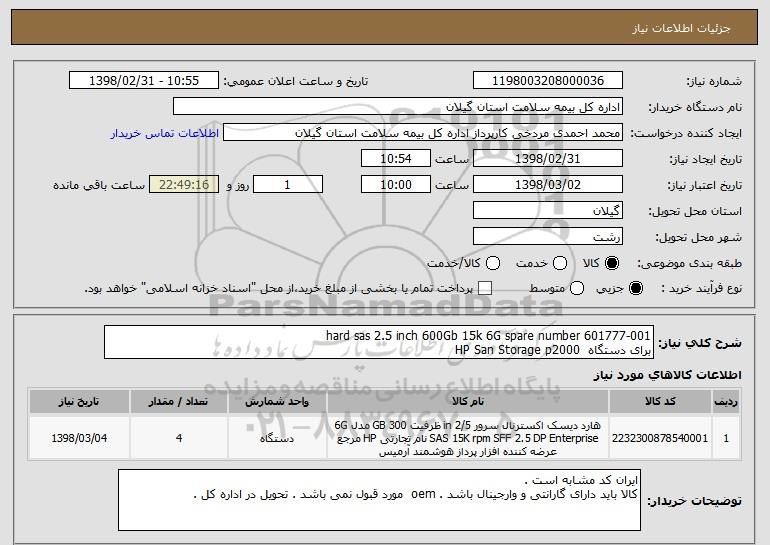The height and width of the screenshot is (545, 770).
Task: Click the delivery province field گیلان
Action: (x=548, y=211)
